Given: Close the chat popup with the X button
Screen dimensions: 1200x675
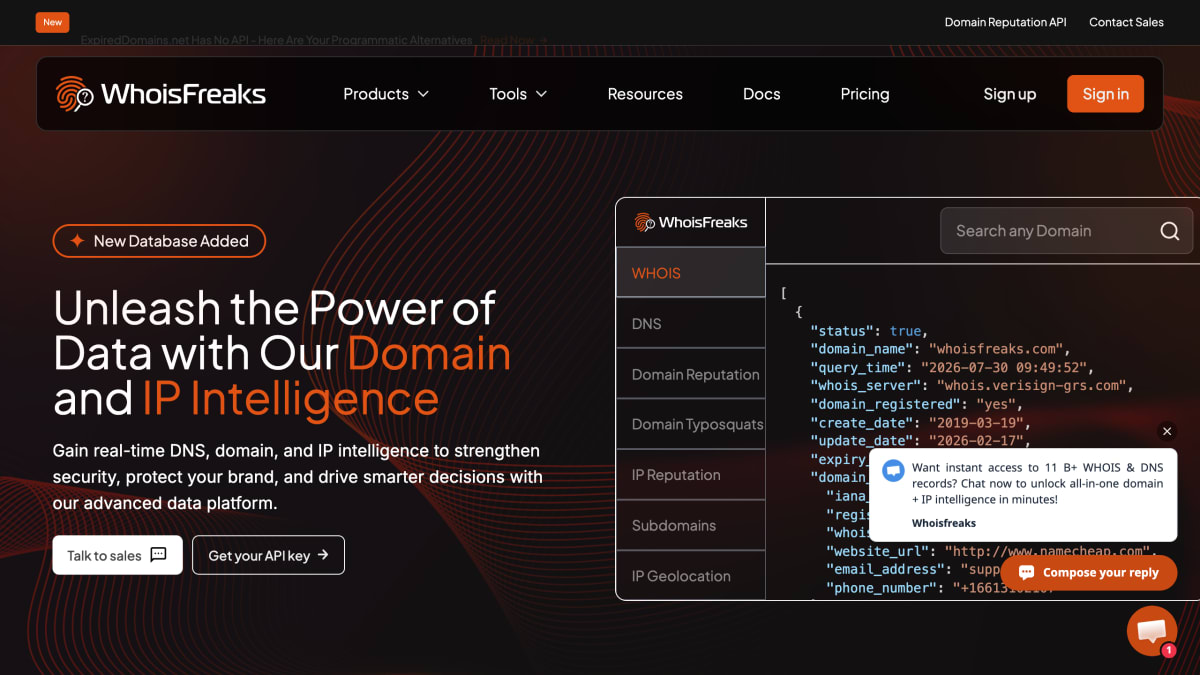Looking at the screenshot, I should click(x=1167, y=431).
